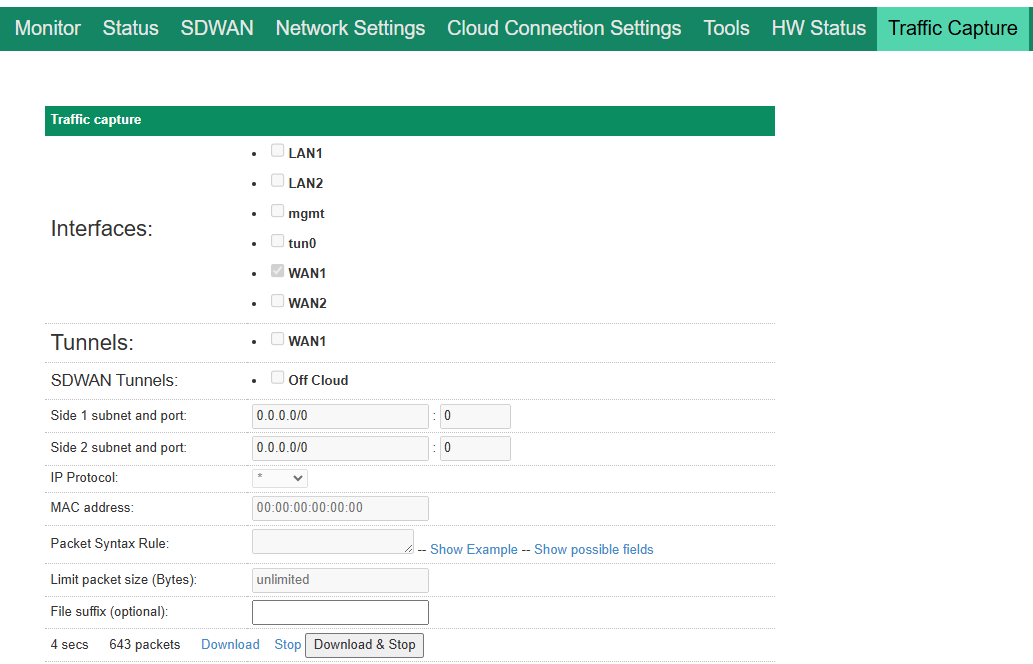Open Cloud Connection Settings tab

pos(564,28)
